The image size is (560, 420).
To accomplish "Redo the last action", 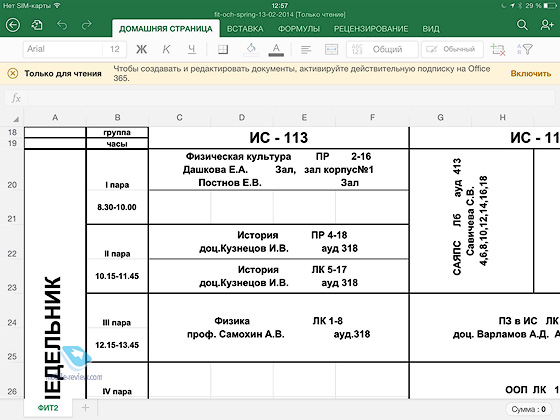I will tap(87, 25).
